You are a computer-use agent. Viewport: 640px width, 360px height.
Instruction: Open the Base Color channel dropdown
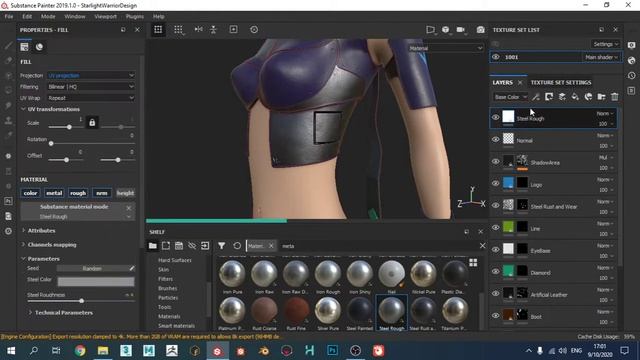click(510, 97)
